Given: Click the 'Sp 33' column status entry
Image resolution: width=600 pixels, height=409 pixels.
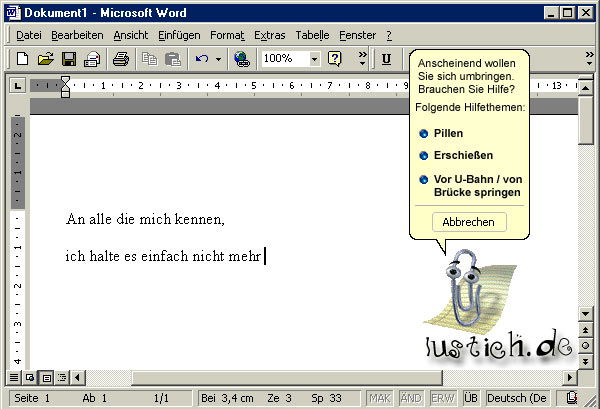Looking at the screenshot, I should pyautogui.click(x=326, y=398).
